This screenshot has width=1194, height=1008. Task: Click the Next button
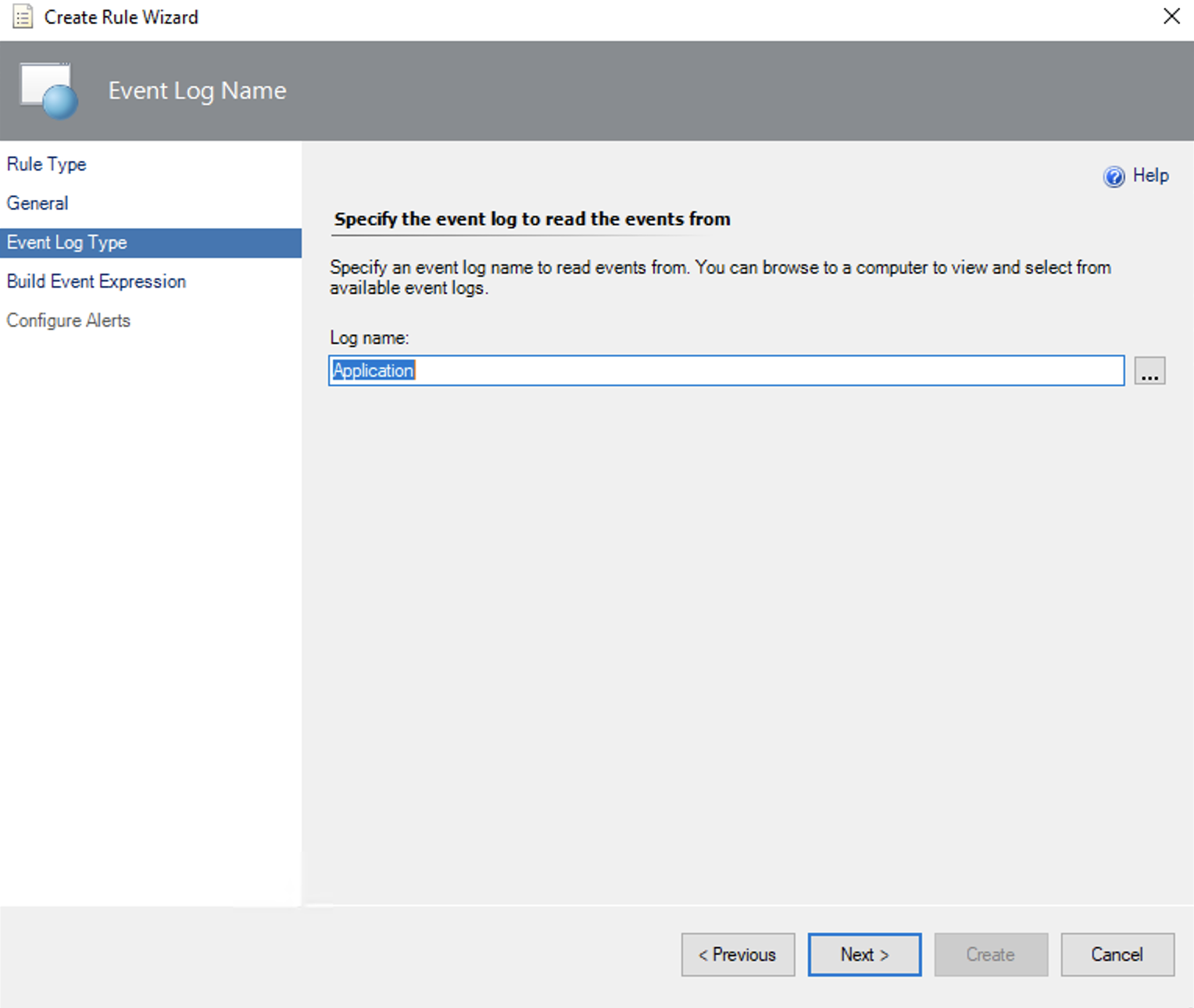coord(863,954)
